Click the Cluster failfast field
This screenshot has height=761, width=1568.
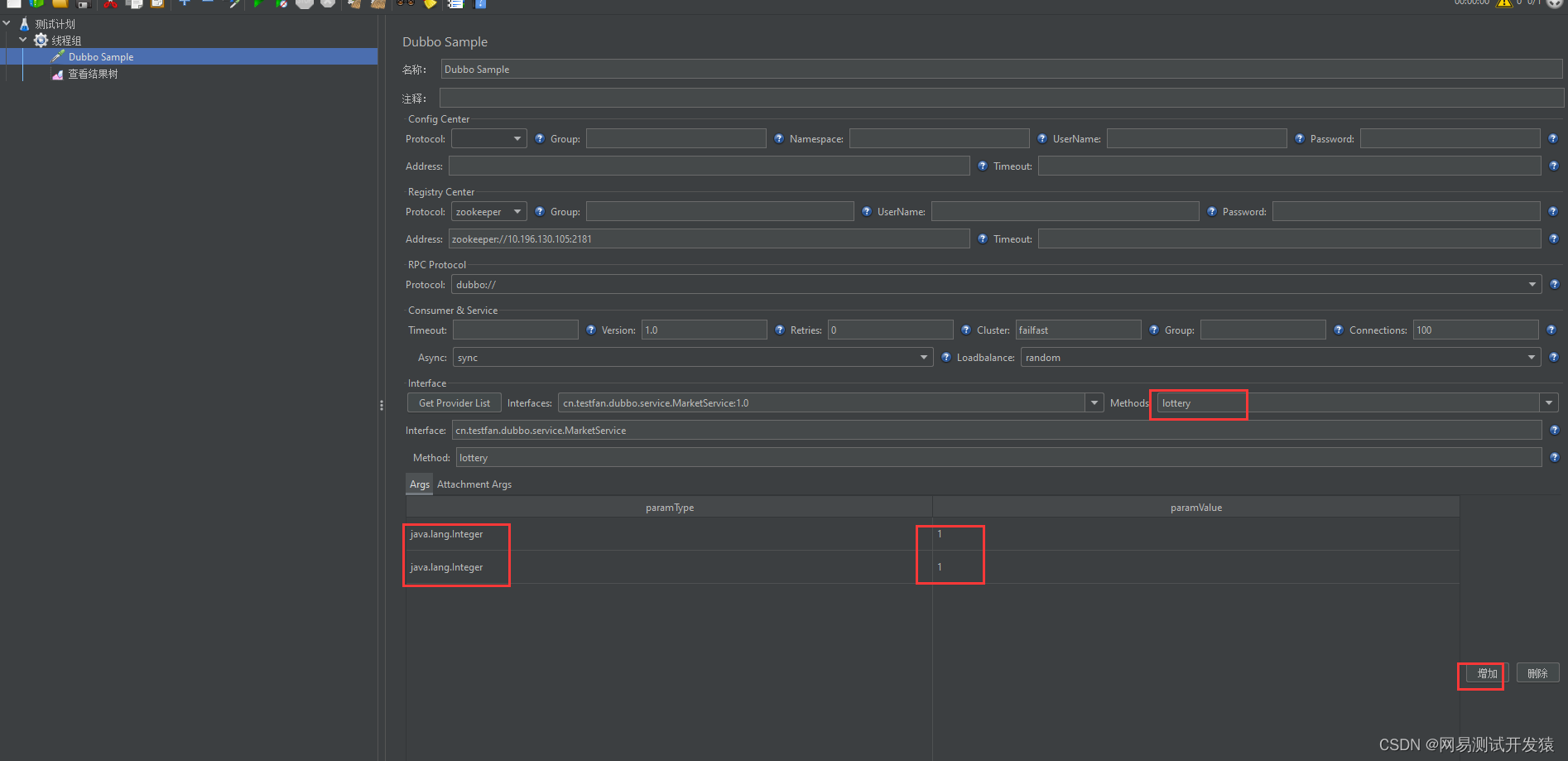pyautogui.click(x=1079, y=330)
